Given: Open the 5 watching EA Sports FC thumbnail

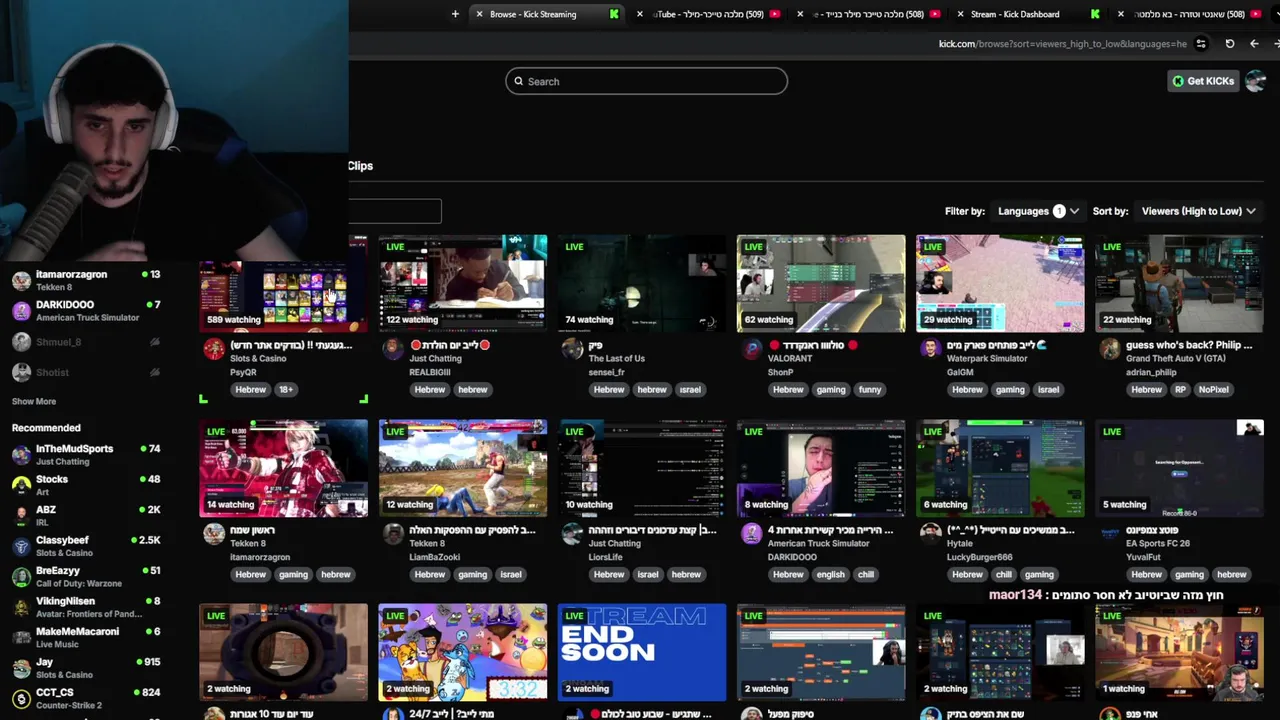Looking at the screenshot, I should coord(1179,468).
